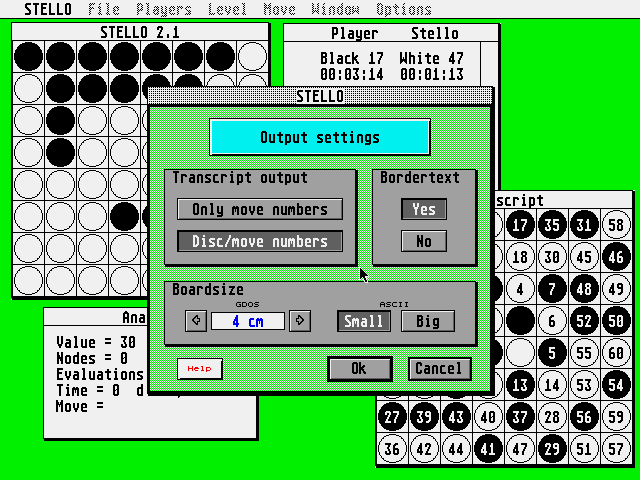Click transcript disc number 56
Screen dimensions: 640x480
point(584,417)
